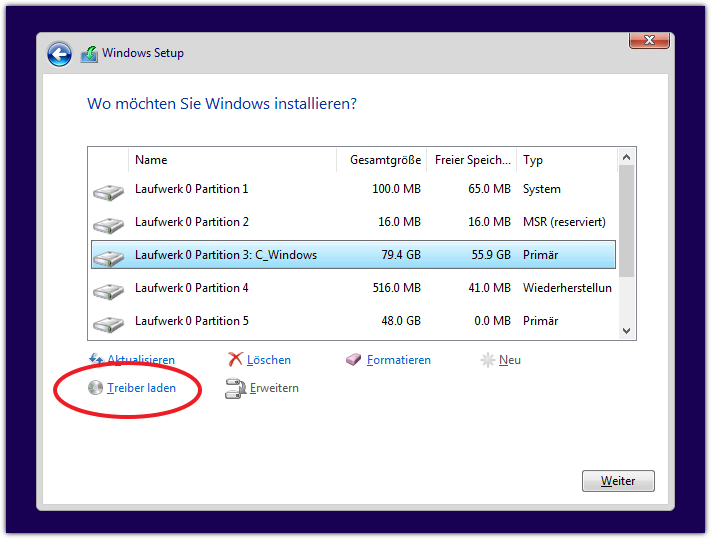Select the drive icon of Partition 5
Image resolution: width=711 pixels, height=539 pixels.
click(x=108, y=325)
